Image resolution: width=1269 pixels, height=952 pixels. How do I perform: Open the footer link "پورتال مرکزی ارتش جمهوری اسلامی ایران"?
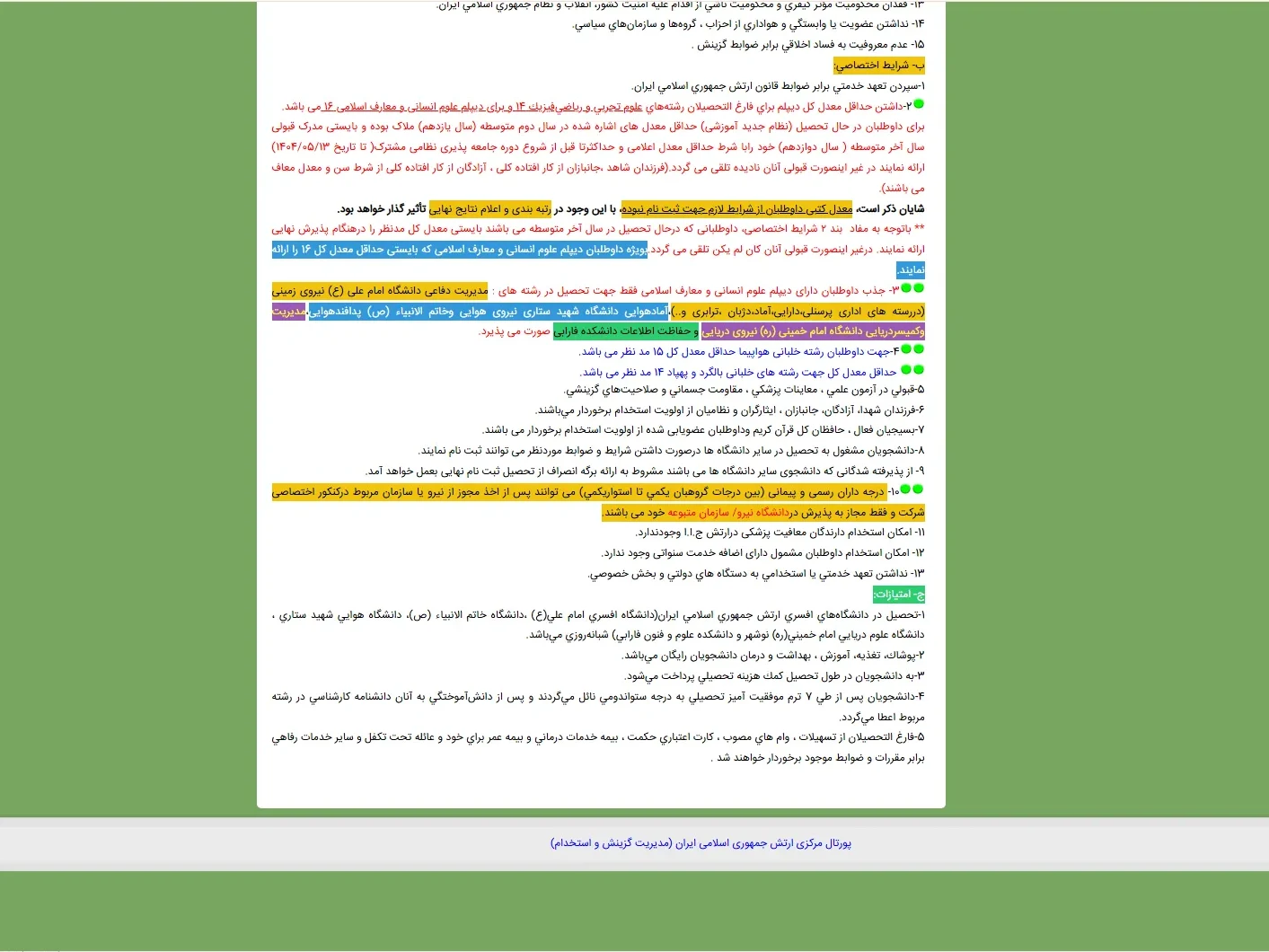(701, 843)
